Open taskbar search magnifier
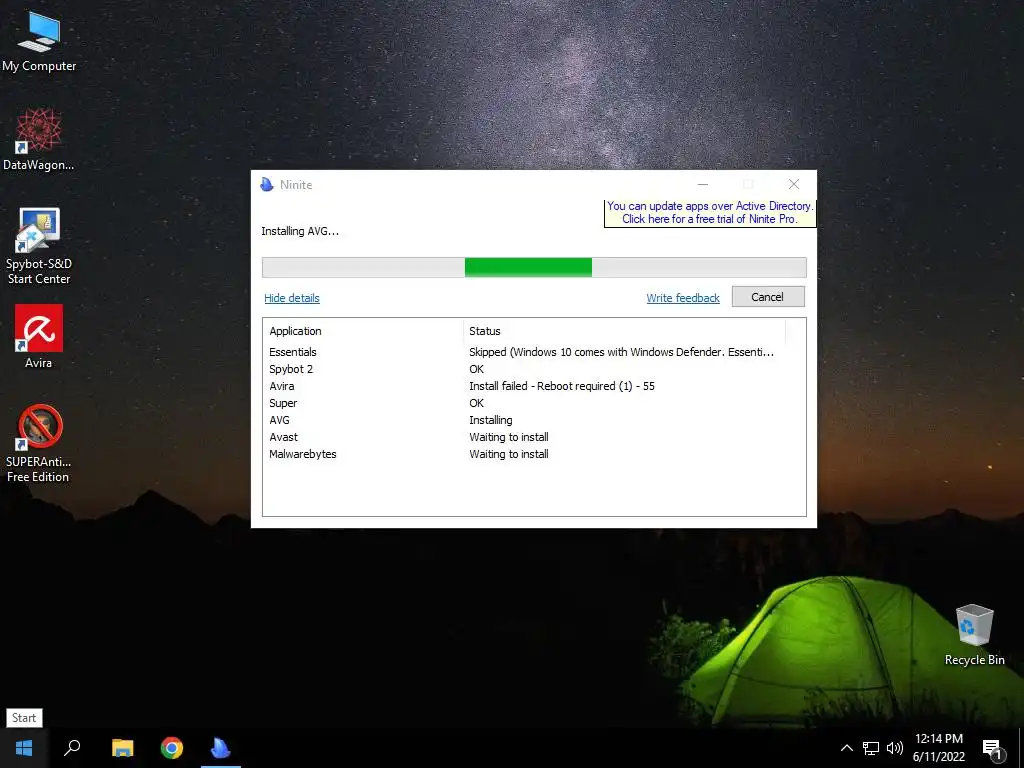Screen dimensions: 1024x768 click(72, 748)
